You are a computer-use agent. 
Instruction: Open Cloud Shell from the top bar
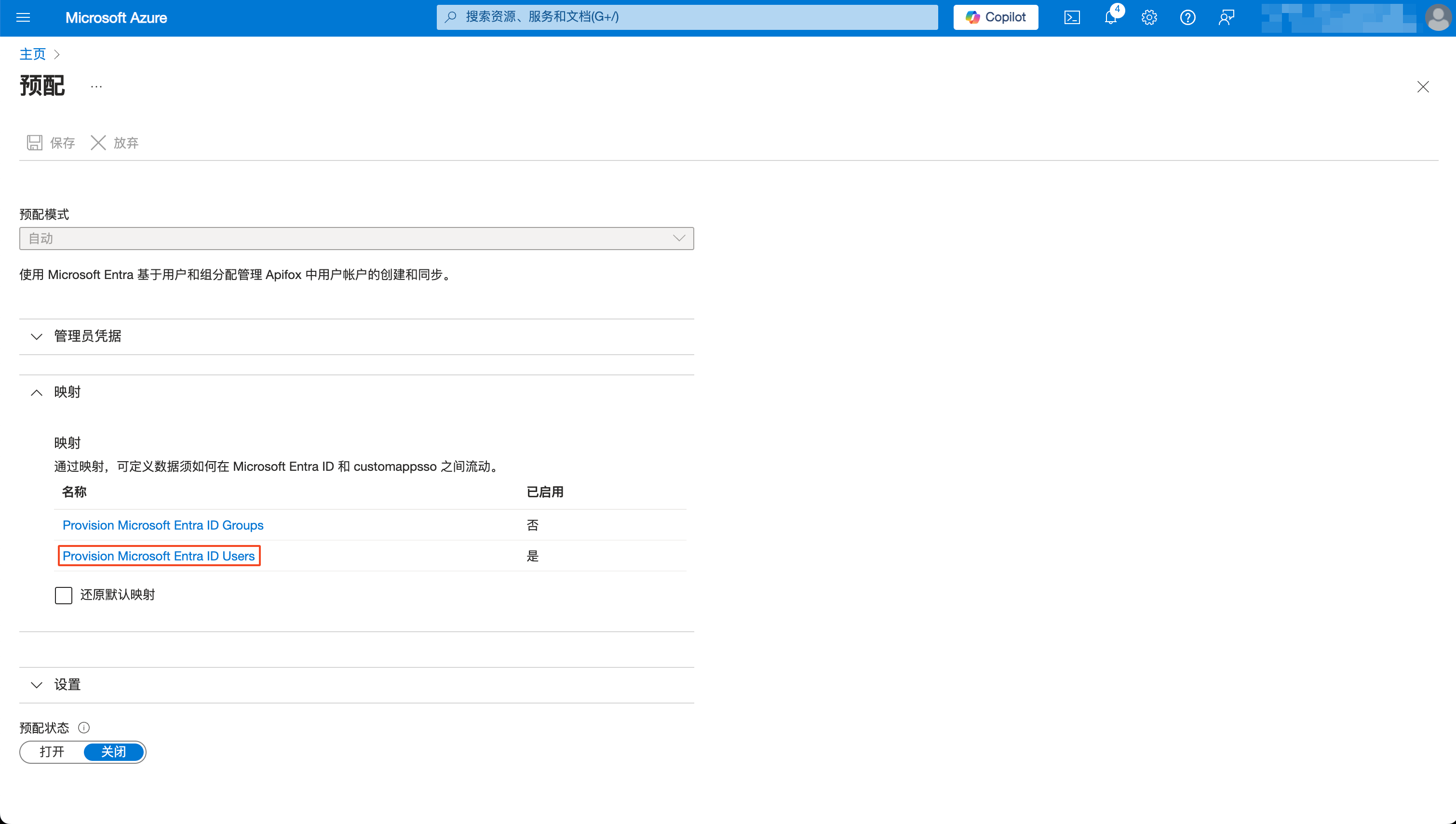1072,17
